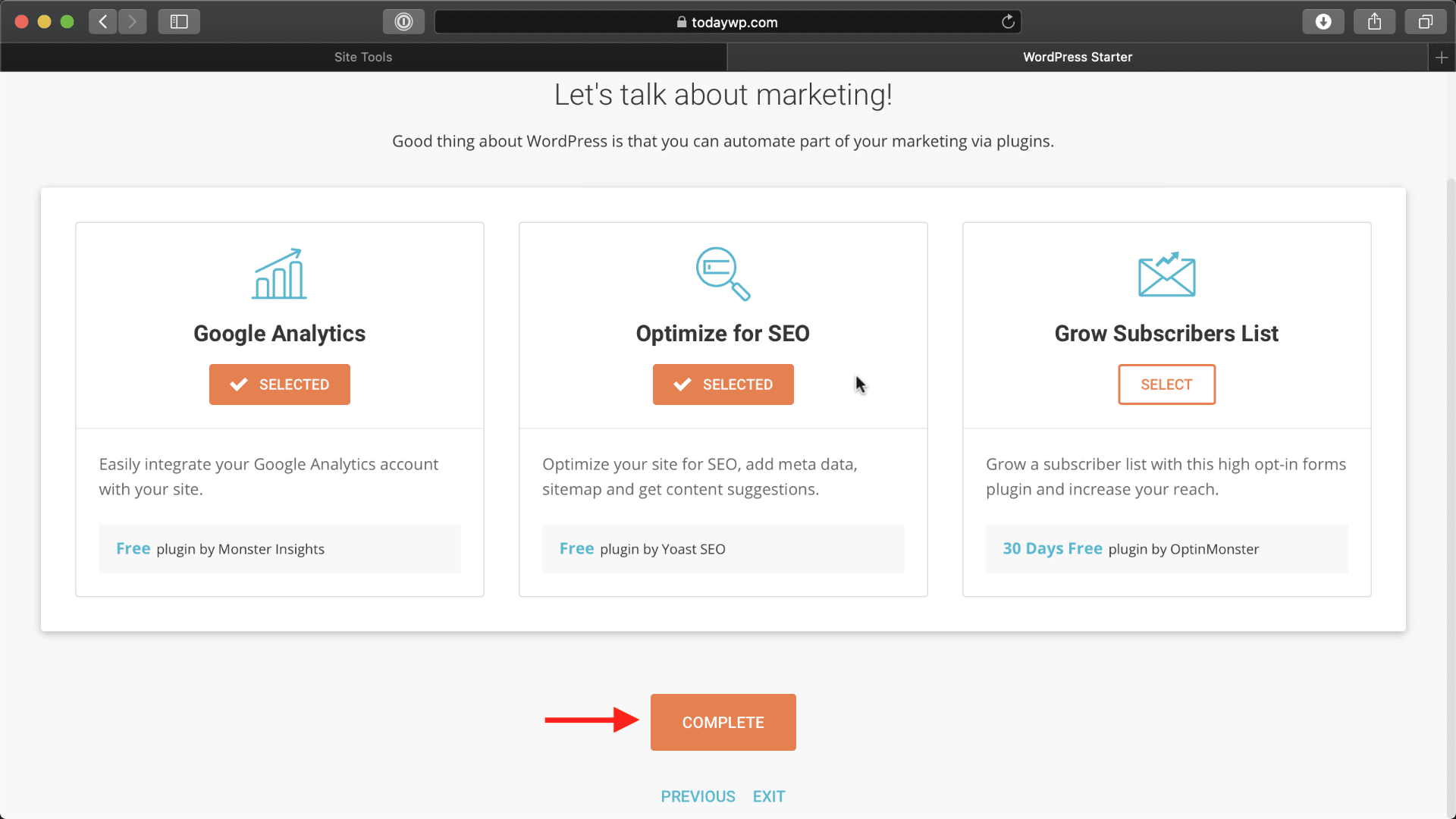Toggle the Safari sidebar button
Image resolution: width=1456 pixels, height=819 pixels.
(179, 22)
